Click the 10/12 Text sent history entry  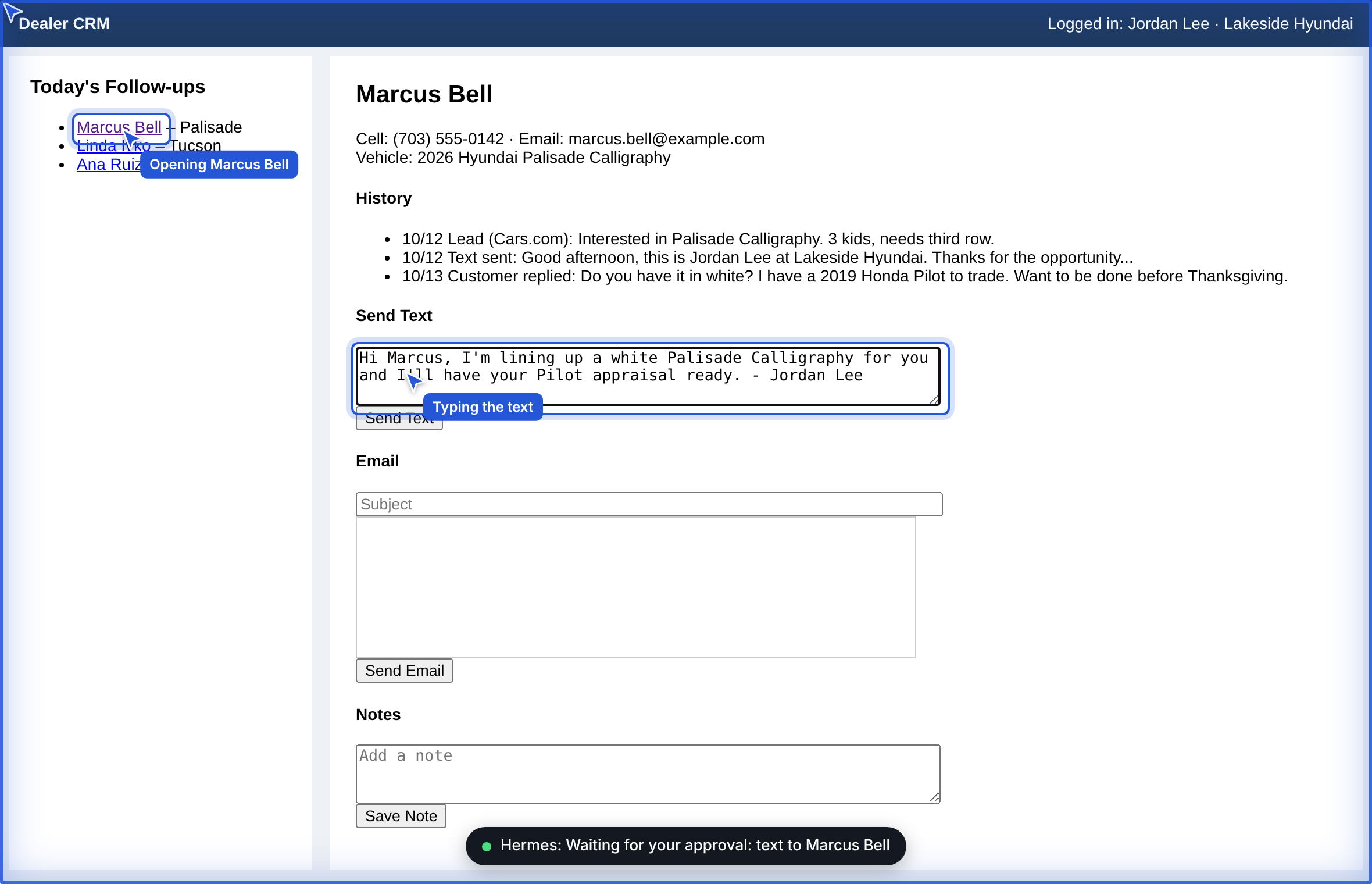pos(767,257)
